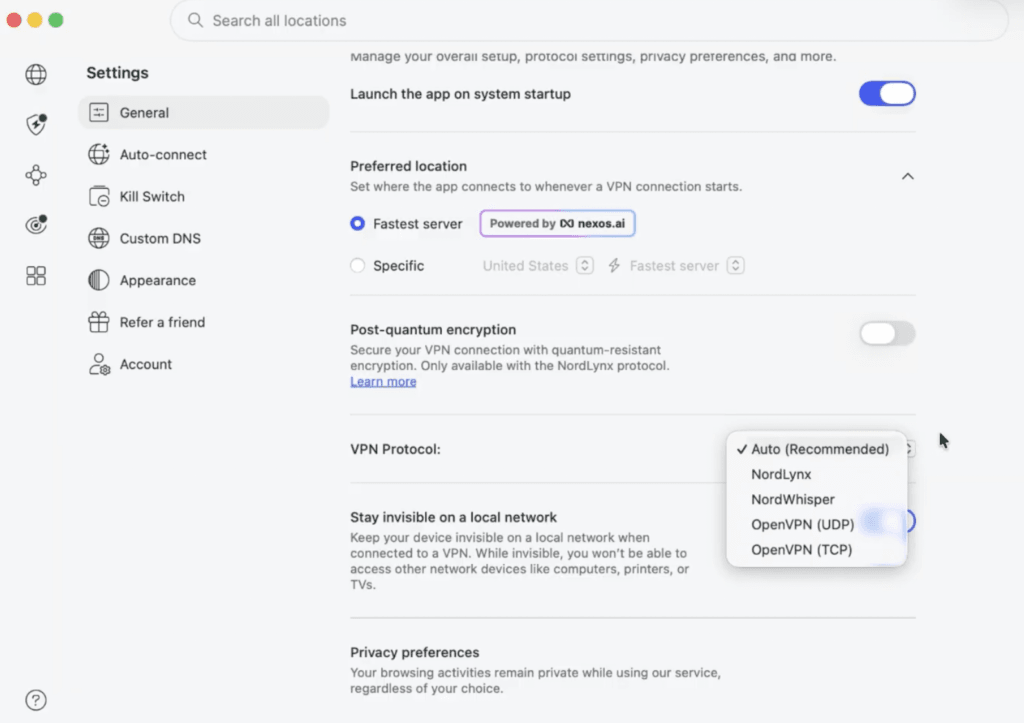This screenshot has height=723, width=1024.
Task: Open Account settings label
Action: 145,364
